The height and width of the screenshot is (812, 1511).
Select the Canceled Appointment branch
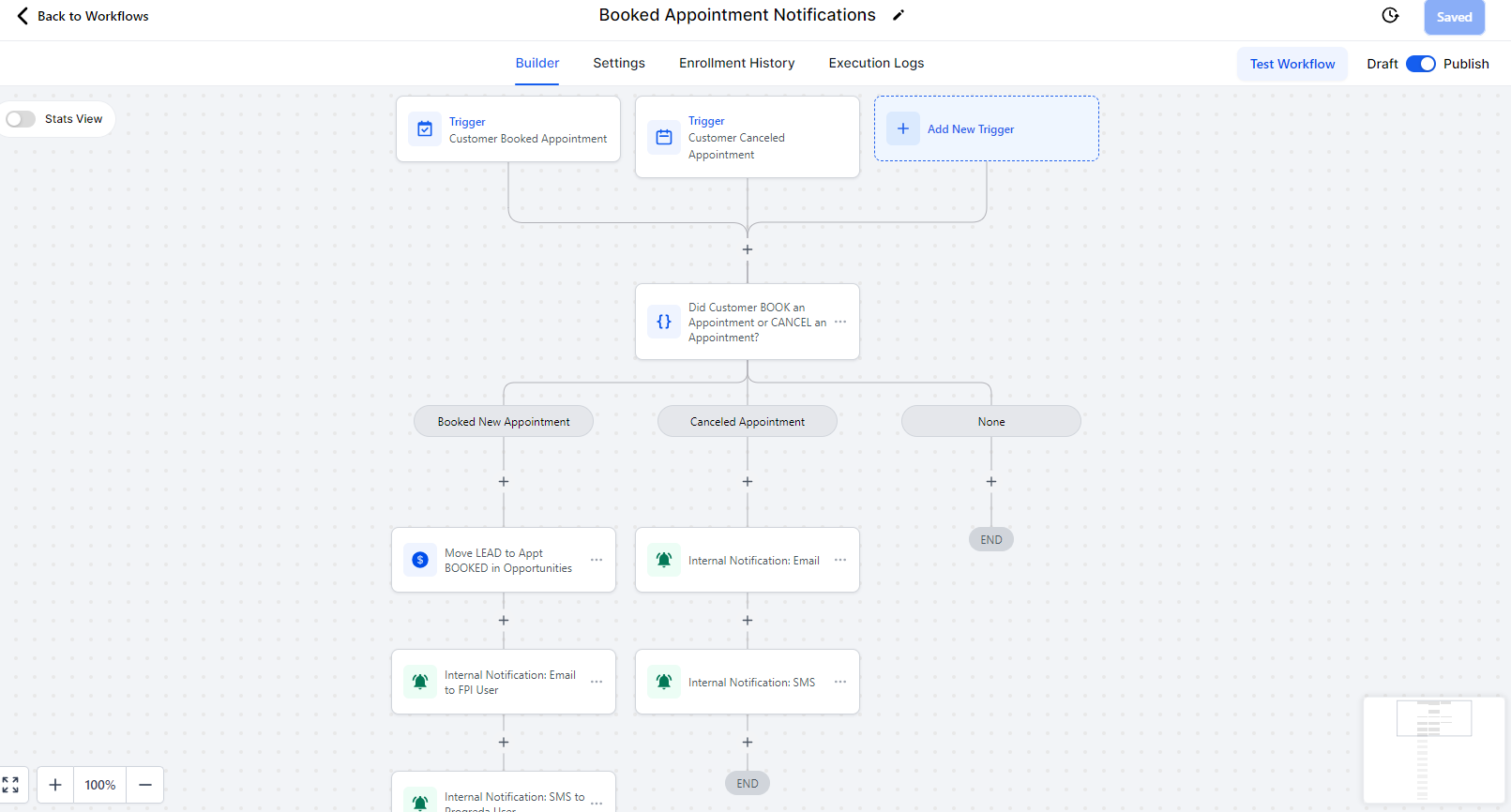click(748, 421)
